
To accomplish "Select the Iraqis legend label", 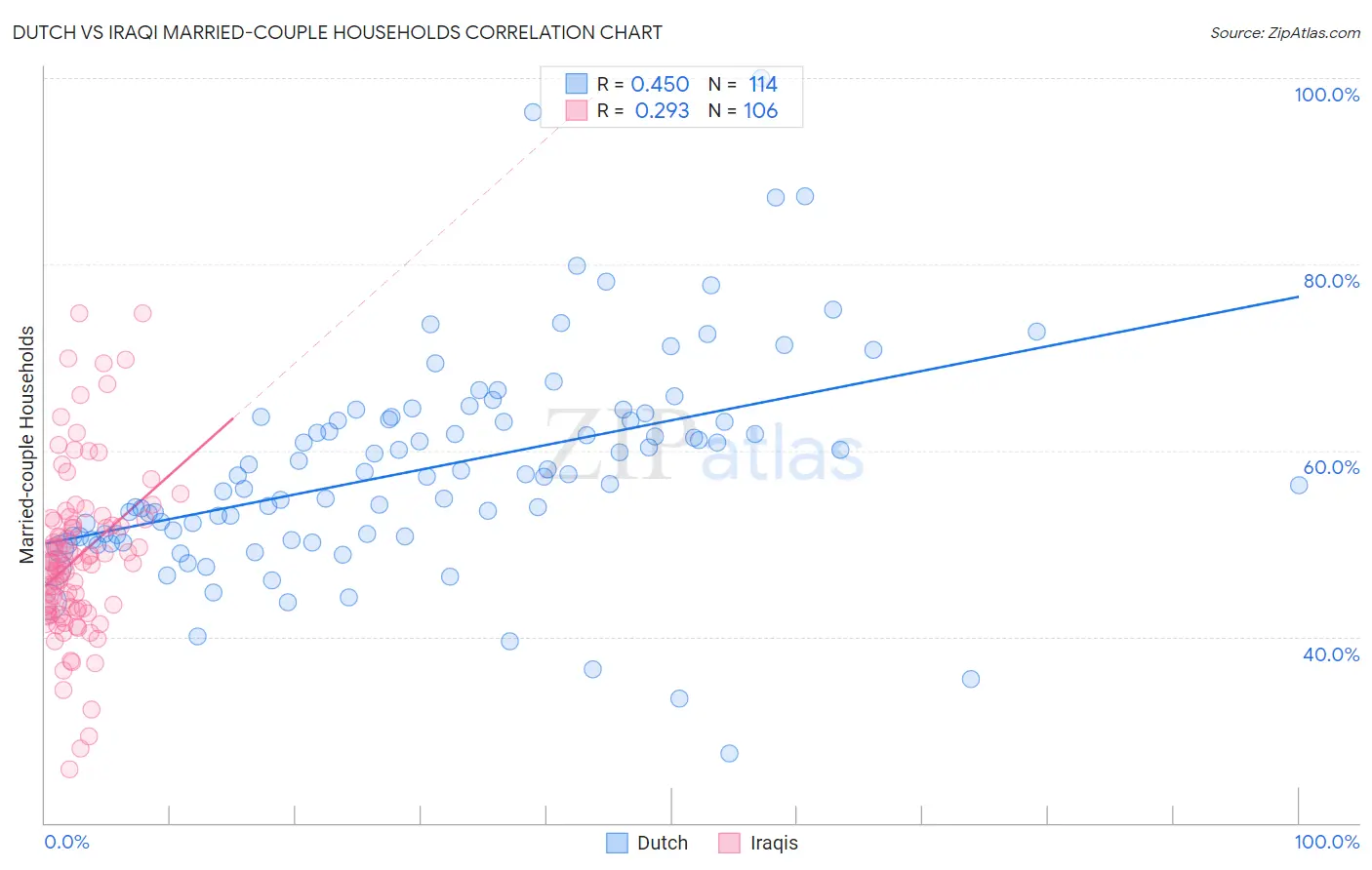I will 774,843.
